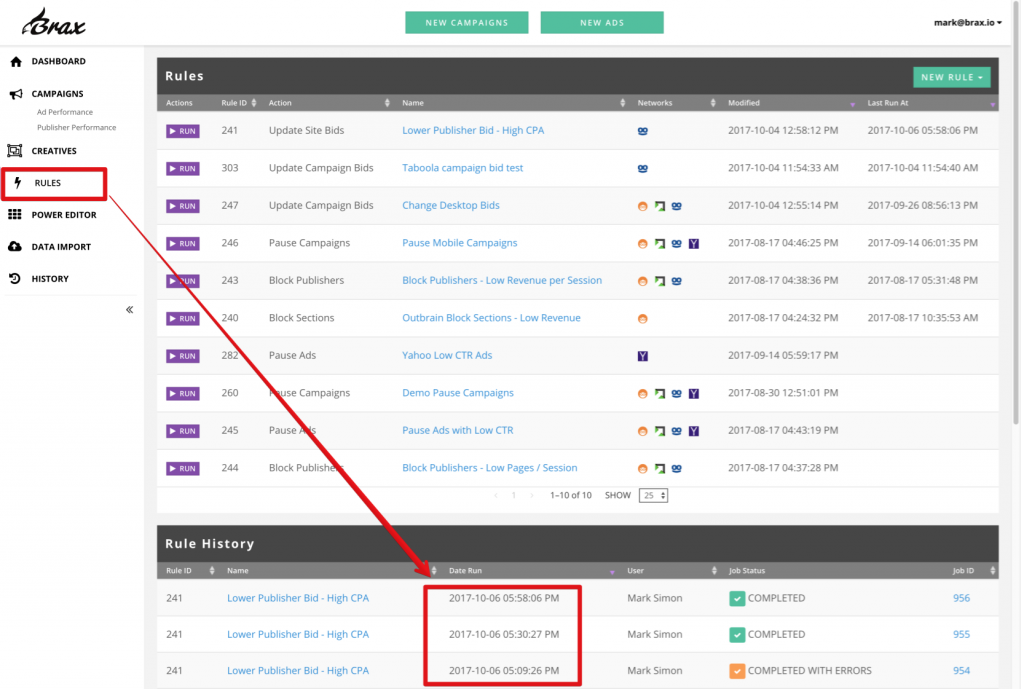This screenshot has width=1024, height=689.
Task: Open the Show 25 rows-per-page selector
Action: point(653,496)
